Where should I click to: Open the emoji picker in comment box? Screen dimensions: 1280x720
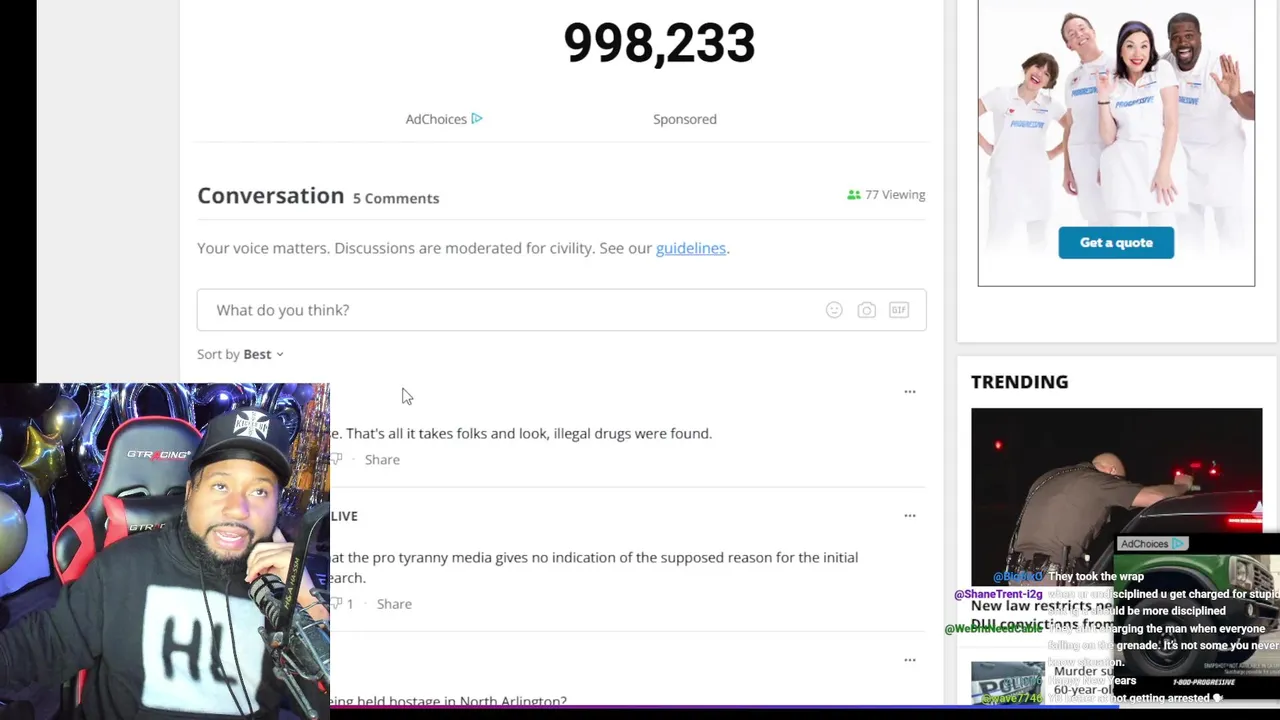834,310
